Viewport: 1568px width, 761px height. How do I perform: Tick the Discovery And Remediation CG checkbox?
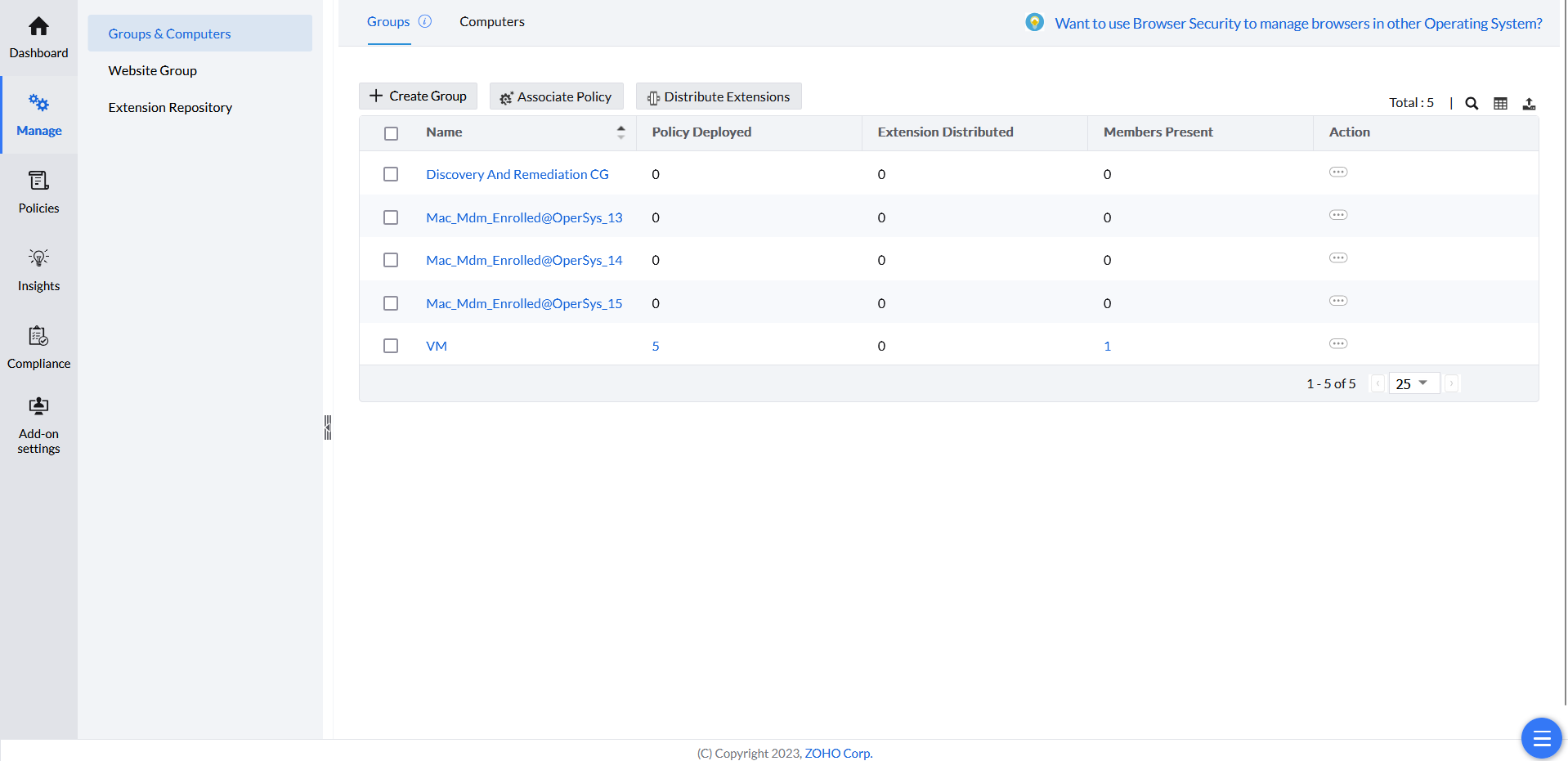tap(391, 174)
